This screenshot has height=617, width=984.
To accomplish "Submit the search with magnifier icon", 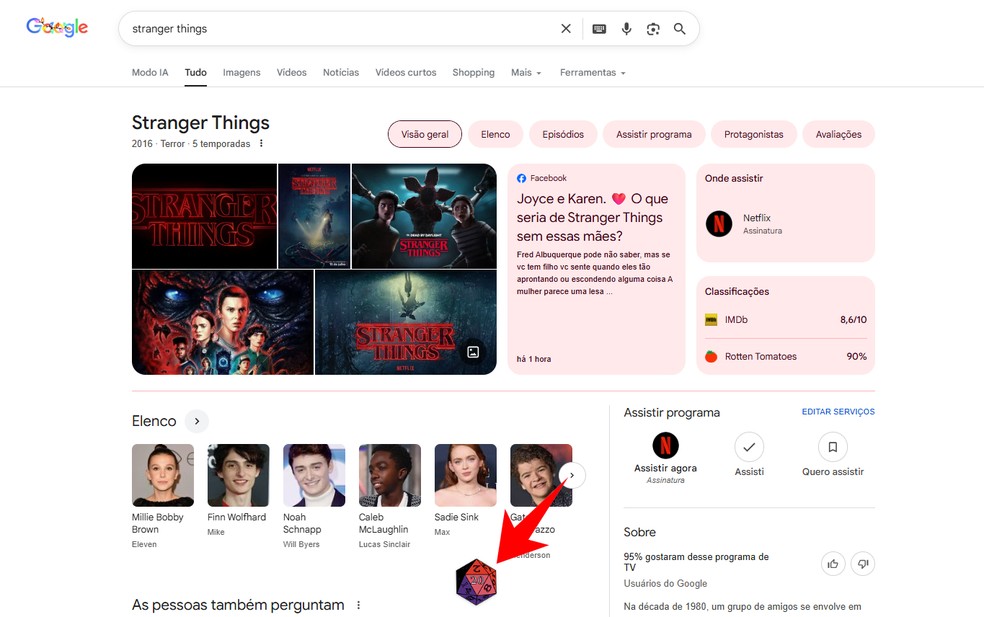I will 680,29.
